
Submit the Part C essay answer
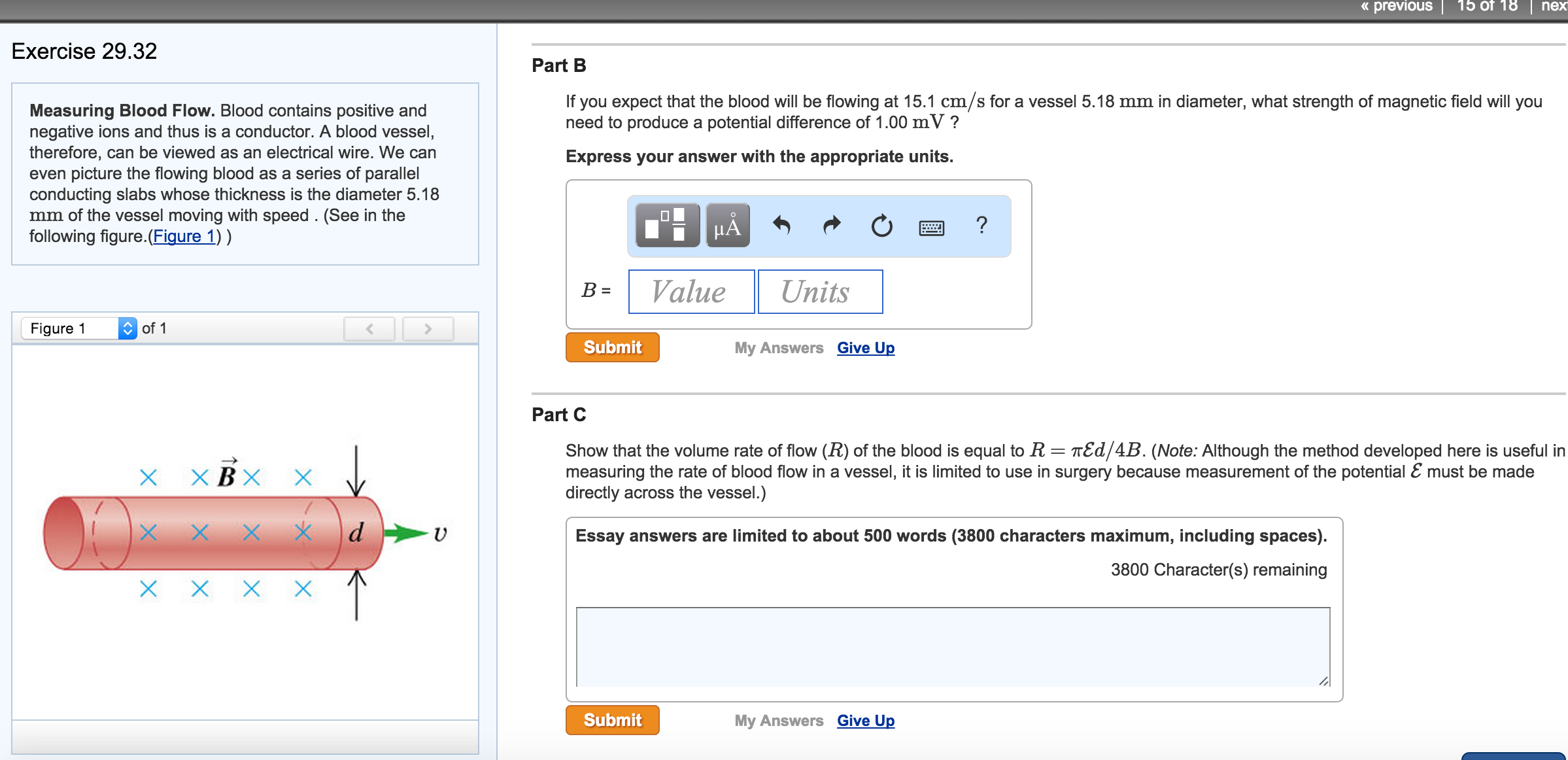pyautogui.click(x=612, y=720)
